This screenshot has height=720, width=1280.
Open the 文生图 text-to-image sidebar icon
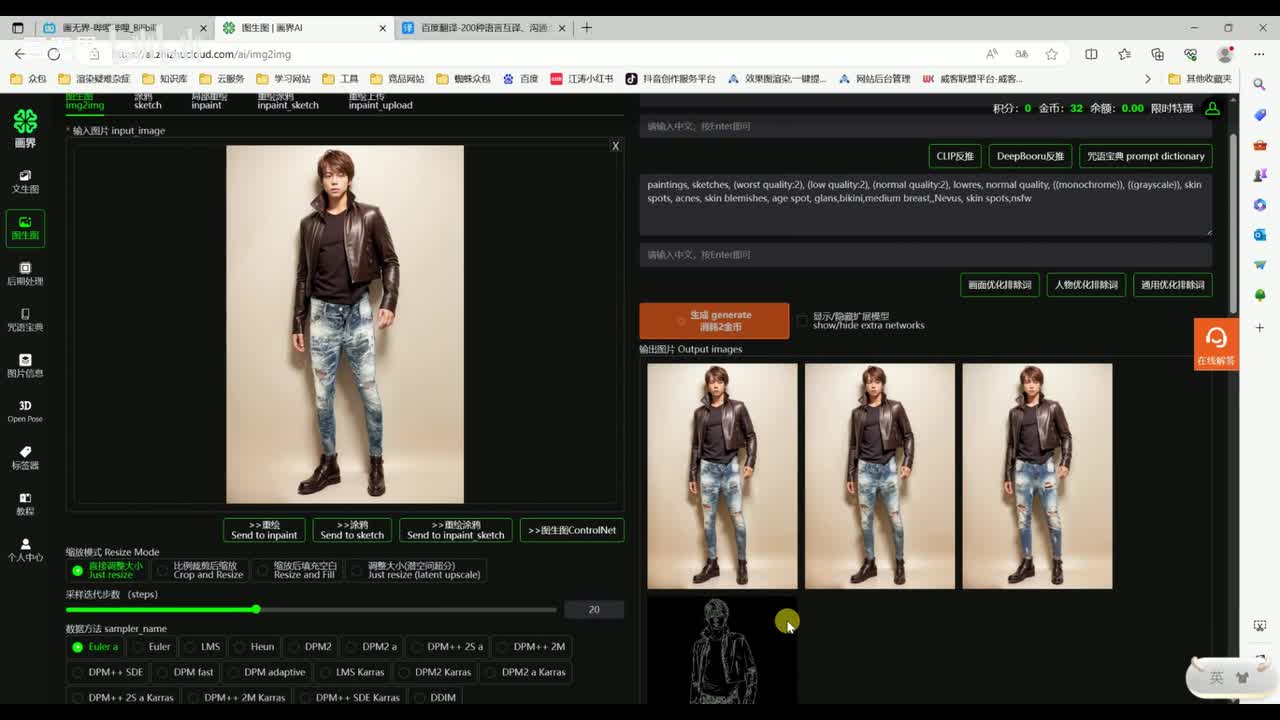[25, 181]
